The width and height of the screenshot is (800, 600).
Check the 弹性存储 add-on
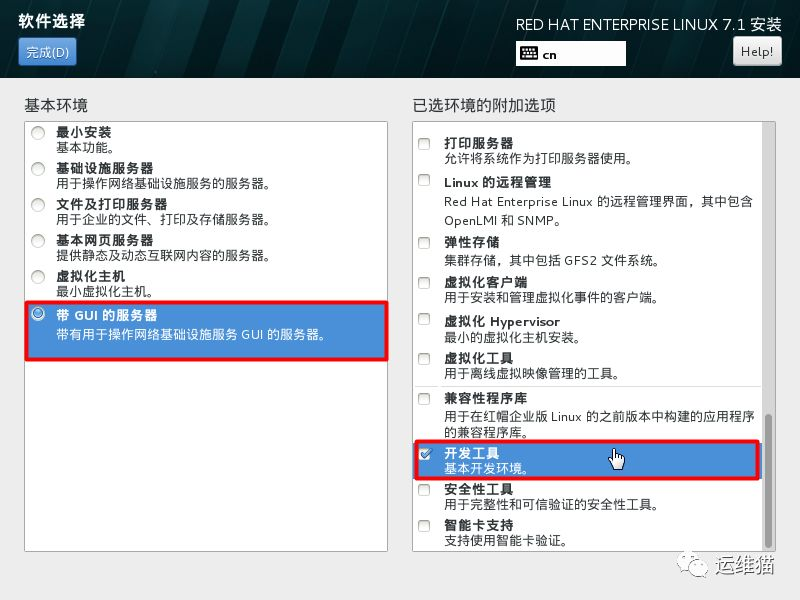[424, 243]
